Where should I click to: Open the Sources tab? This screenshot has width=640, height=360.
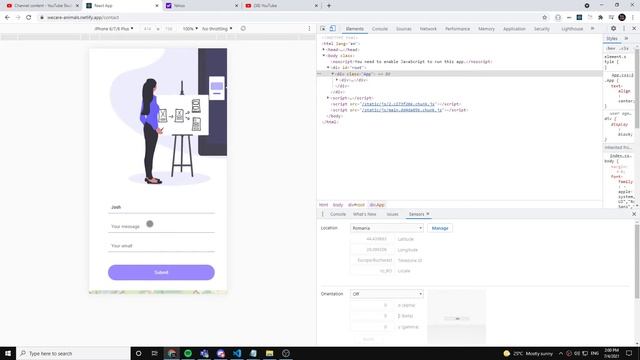(404, 29)
